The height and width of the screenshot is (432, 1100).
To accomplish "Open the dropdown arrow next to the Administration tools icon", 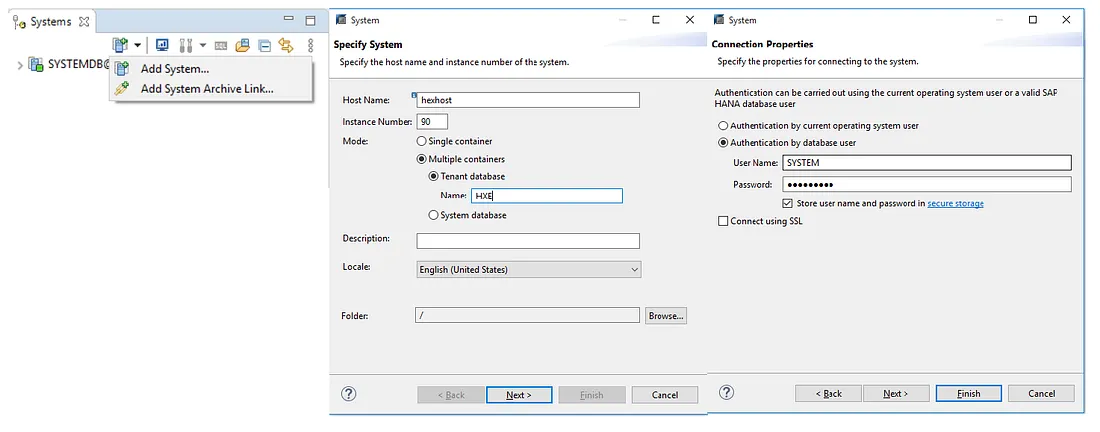I will pyautogui.click(x=203, y=46).
